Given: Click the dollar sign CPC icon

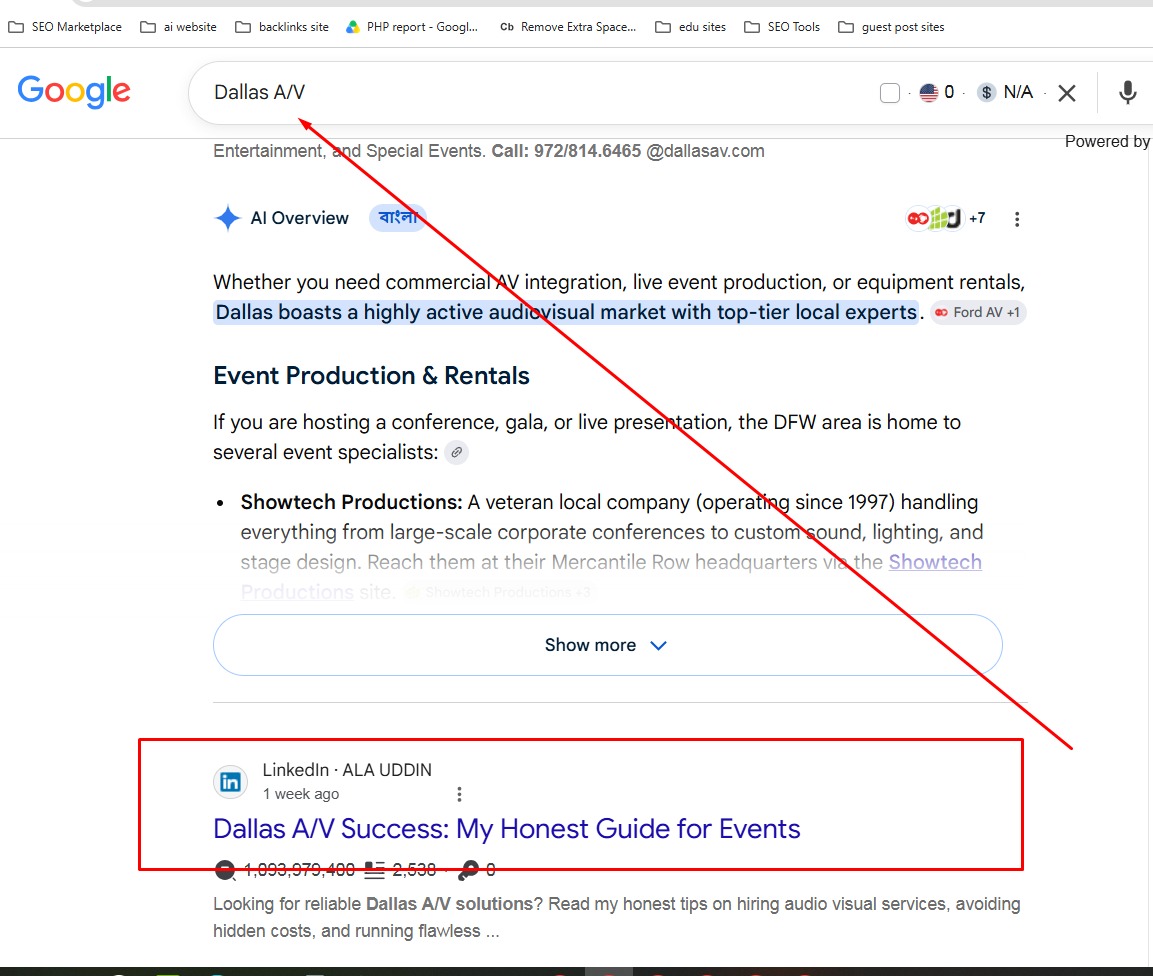Looking at the screenshot, I should (x=987, y=93).
